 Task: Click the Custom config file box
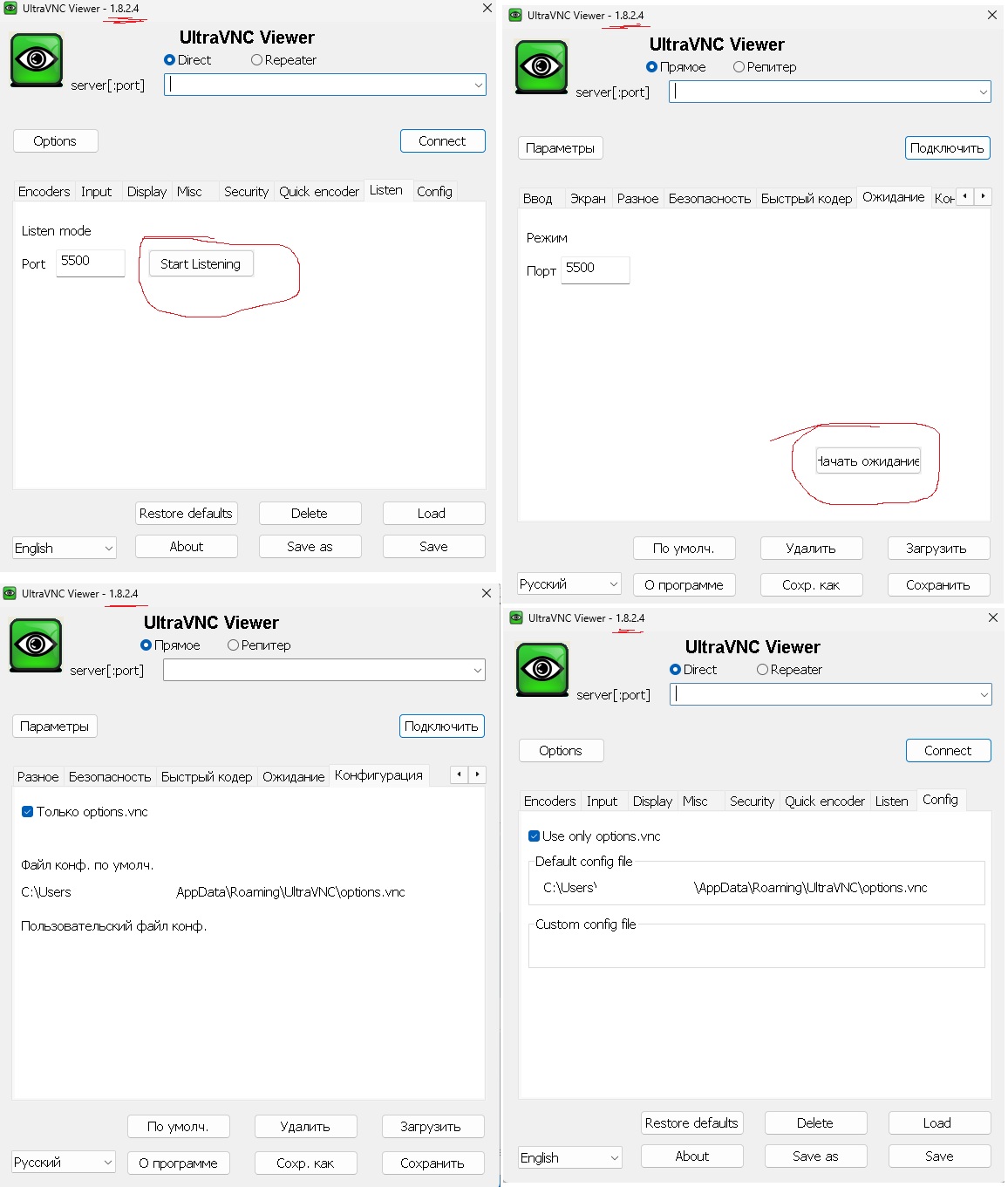(x=757, y=945)
